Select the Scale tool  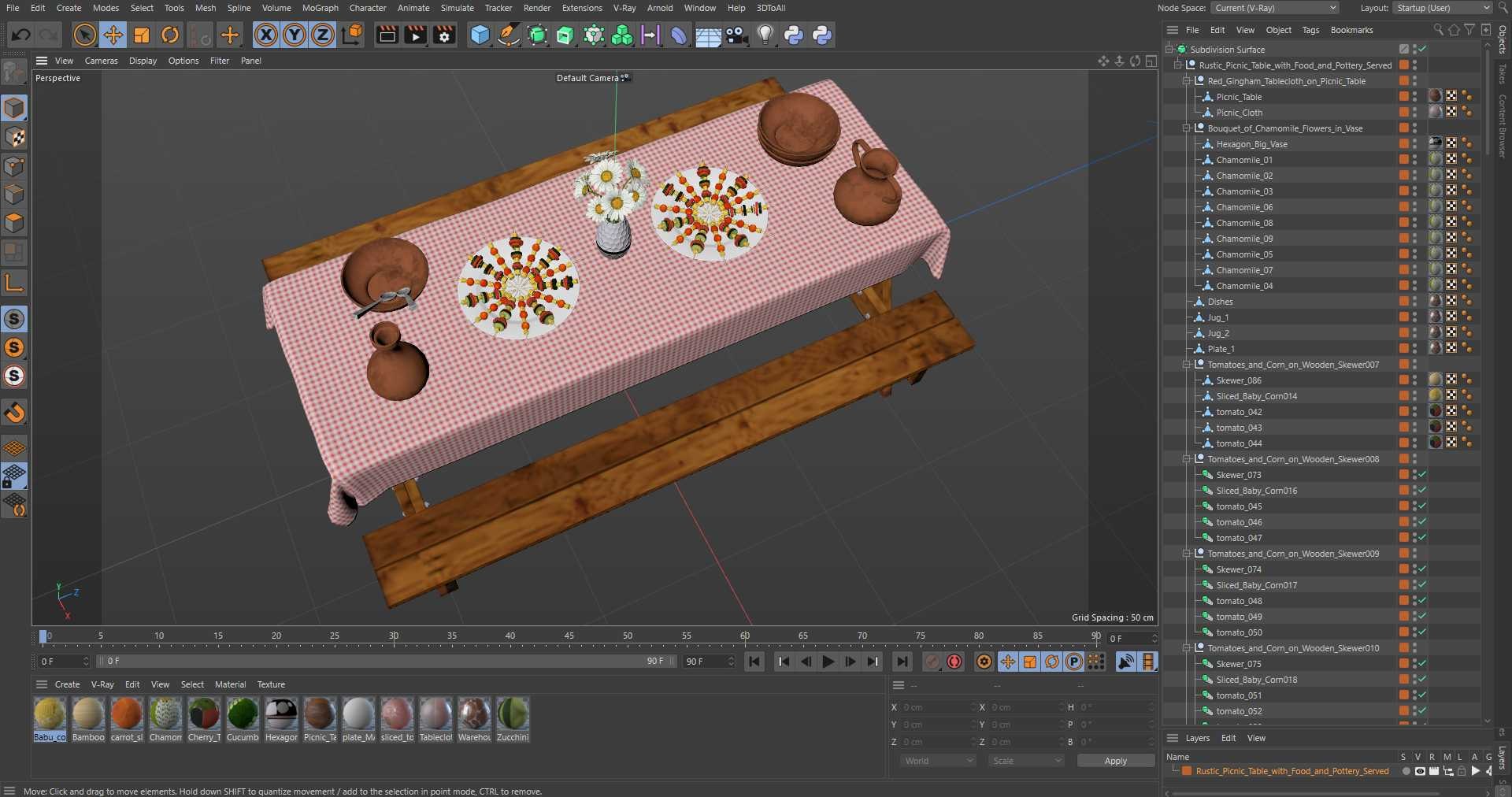[142, 35]
